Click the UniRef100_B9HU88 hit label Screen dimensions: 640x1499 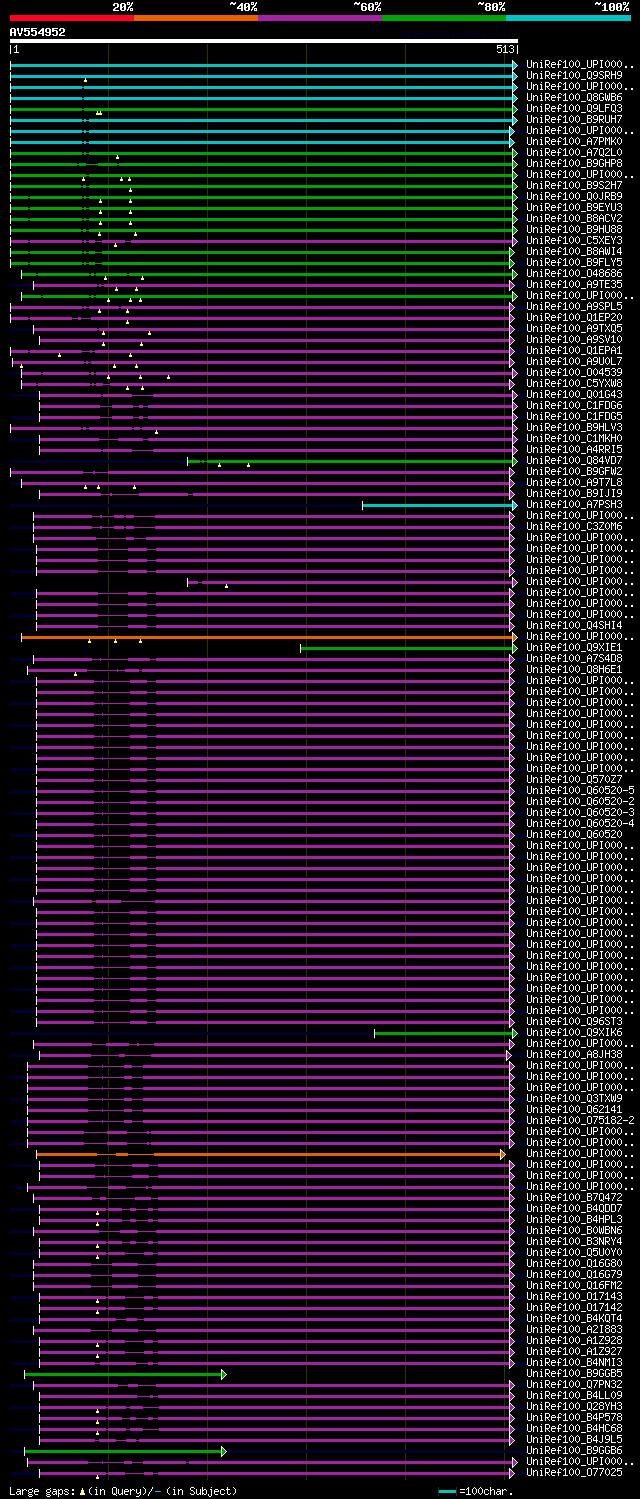tap(574, 229)
